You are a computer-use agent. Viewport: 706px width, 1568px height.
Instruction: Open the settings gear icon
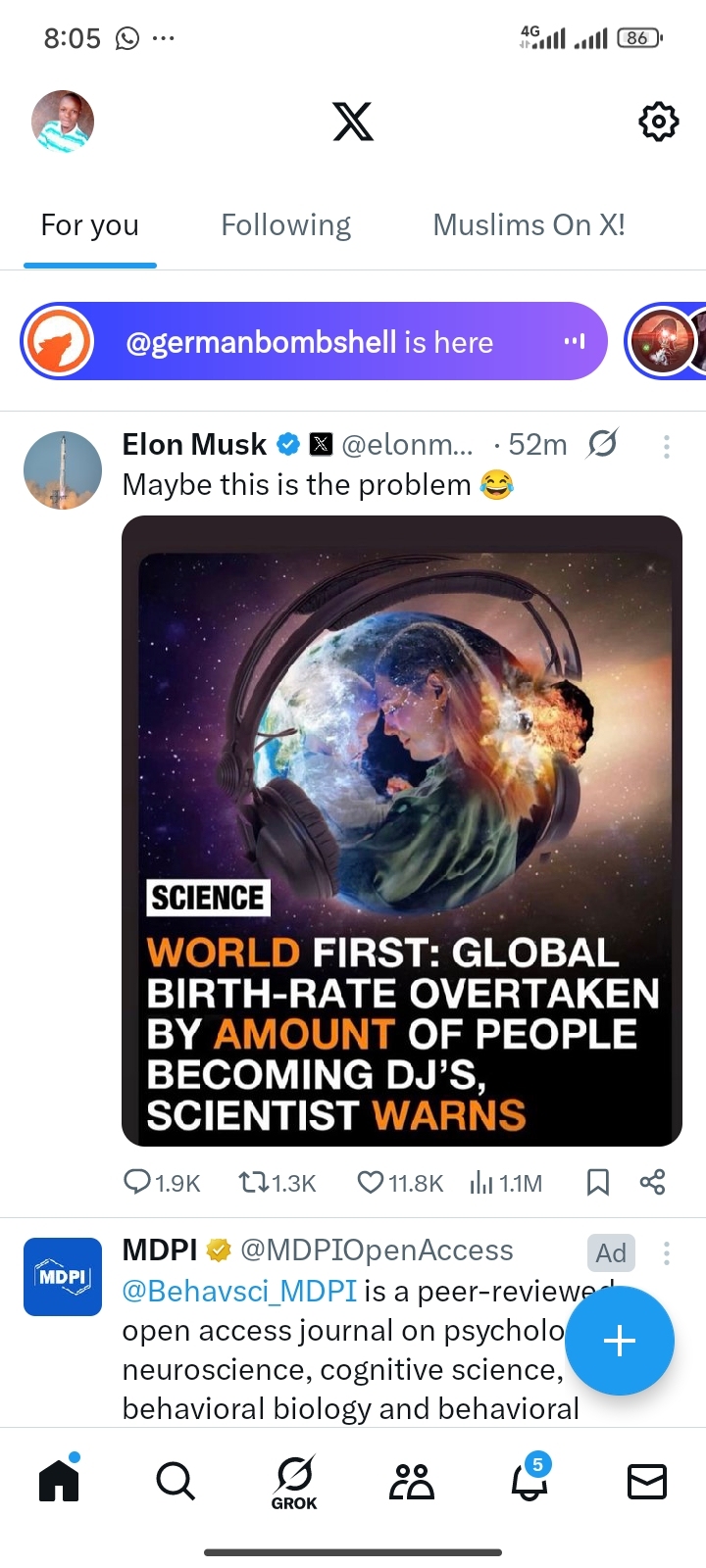pos(658,122)
